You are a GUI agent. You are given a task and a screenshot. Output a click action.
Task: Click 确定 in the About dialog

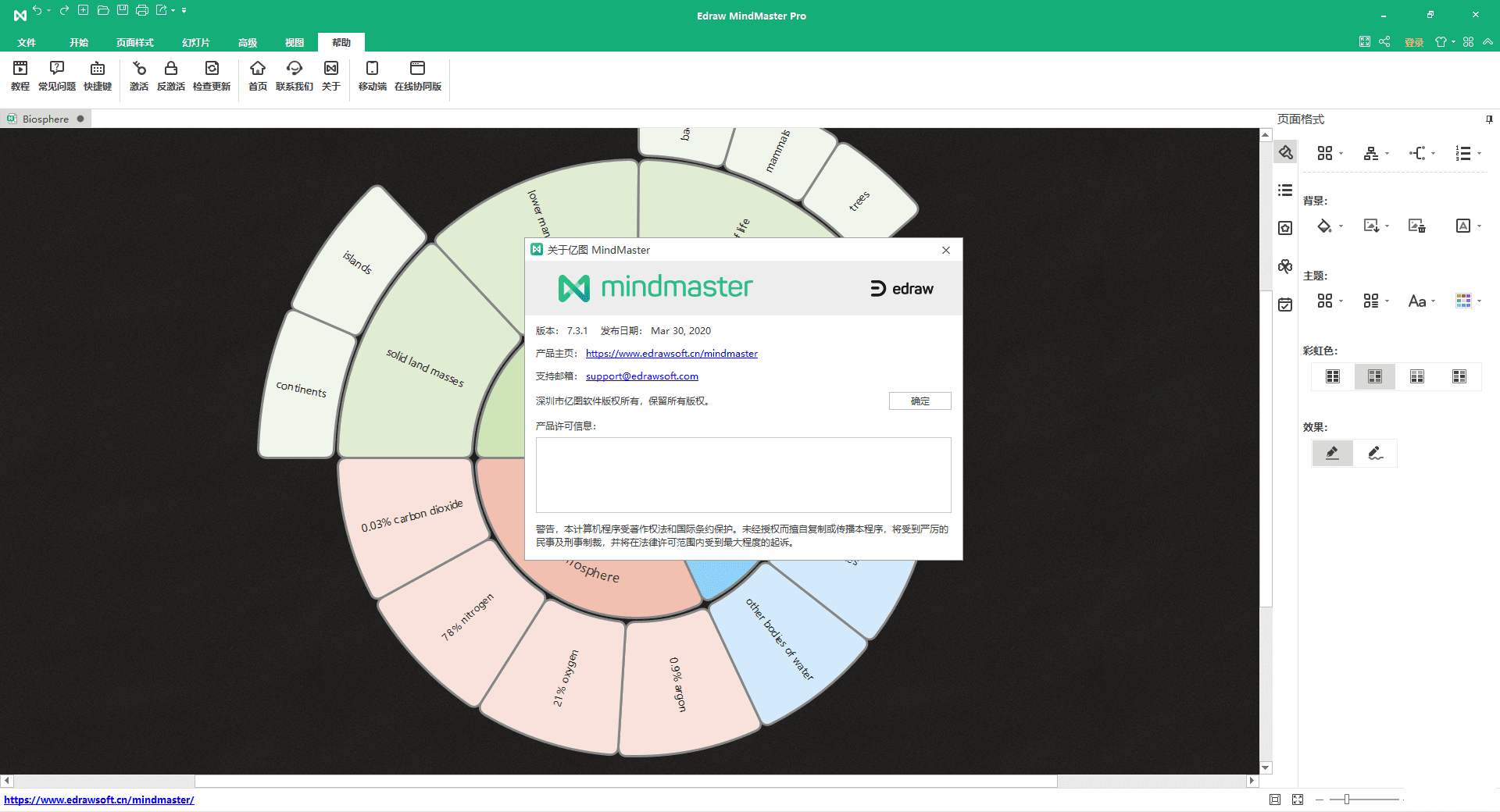point(920,401)
